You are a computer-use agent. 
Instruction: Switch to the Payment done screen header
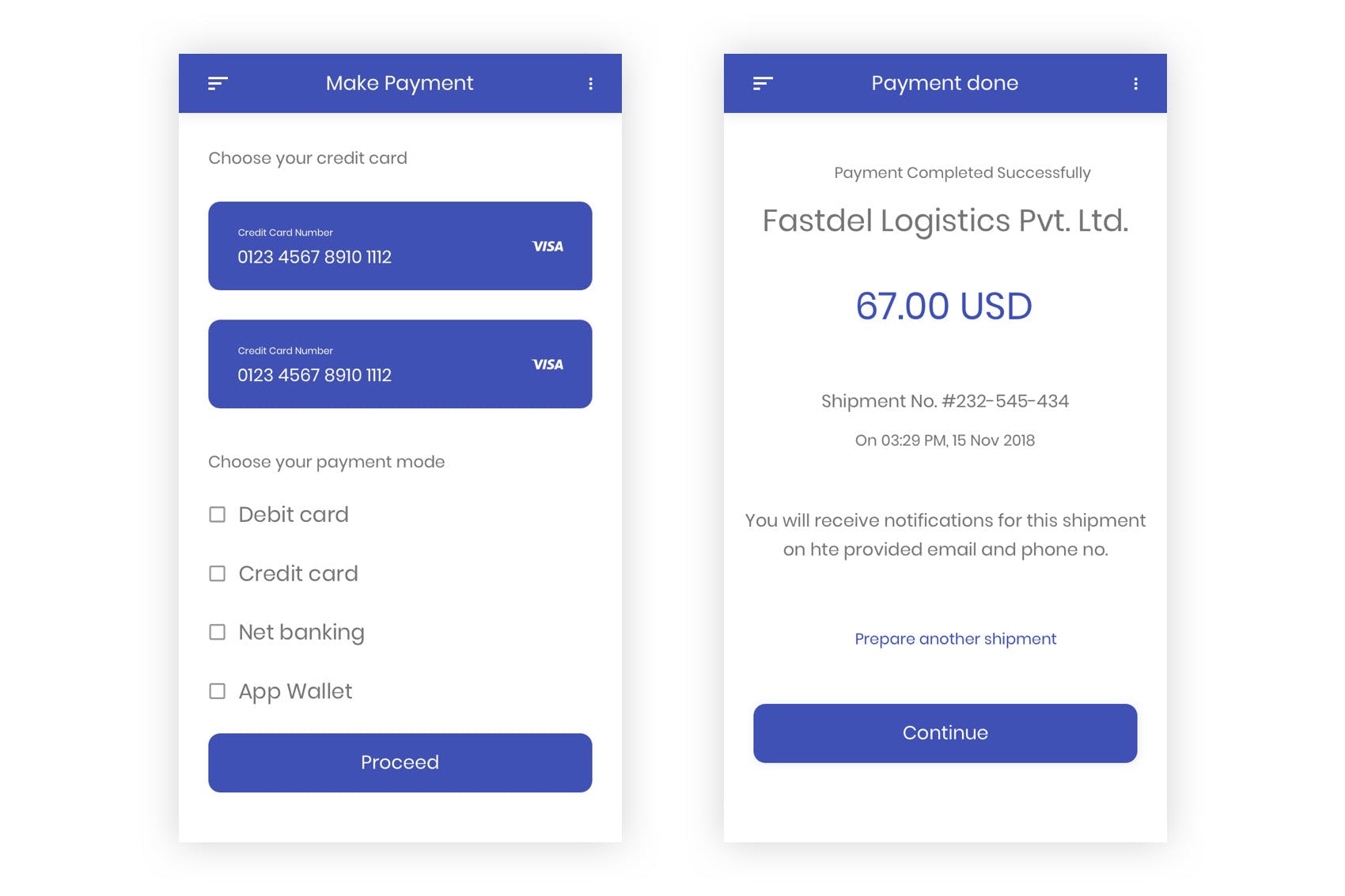945,82
